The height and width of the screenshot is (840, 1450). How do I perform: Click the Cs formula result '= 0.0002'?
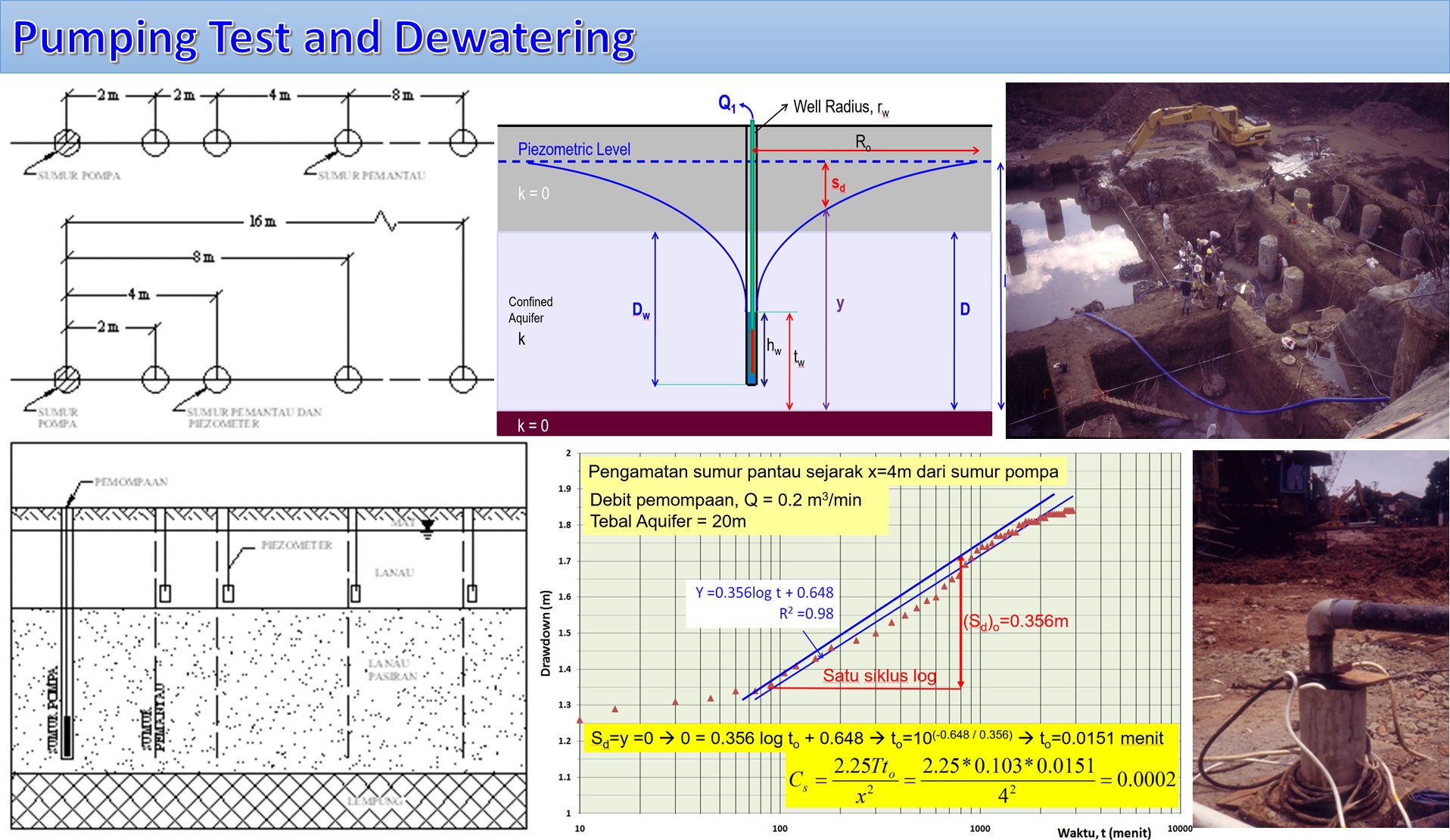[x=1138, y=779]
